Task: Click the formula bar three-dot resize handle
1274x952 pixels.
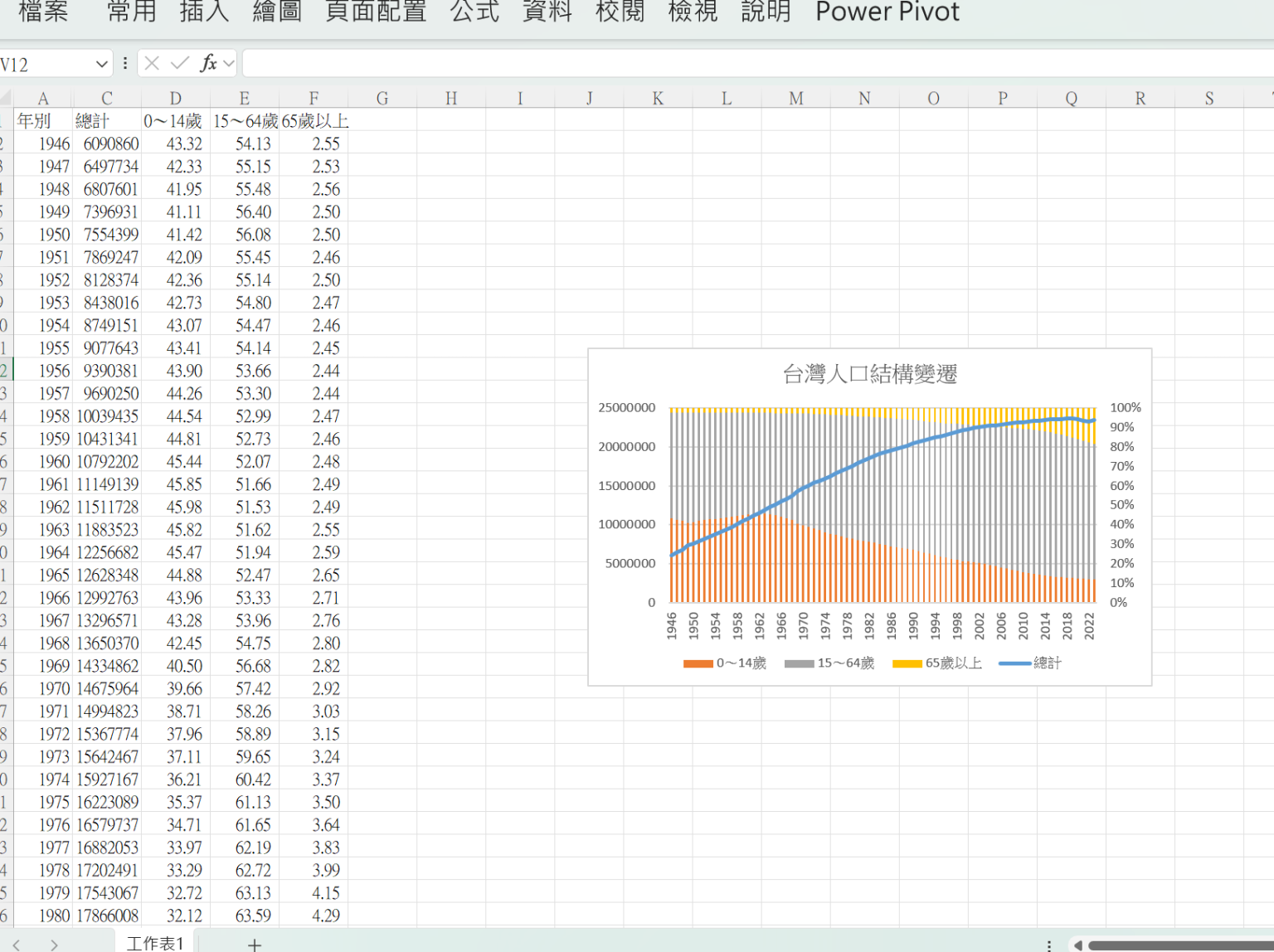Action: tap(124, 63)
